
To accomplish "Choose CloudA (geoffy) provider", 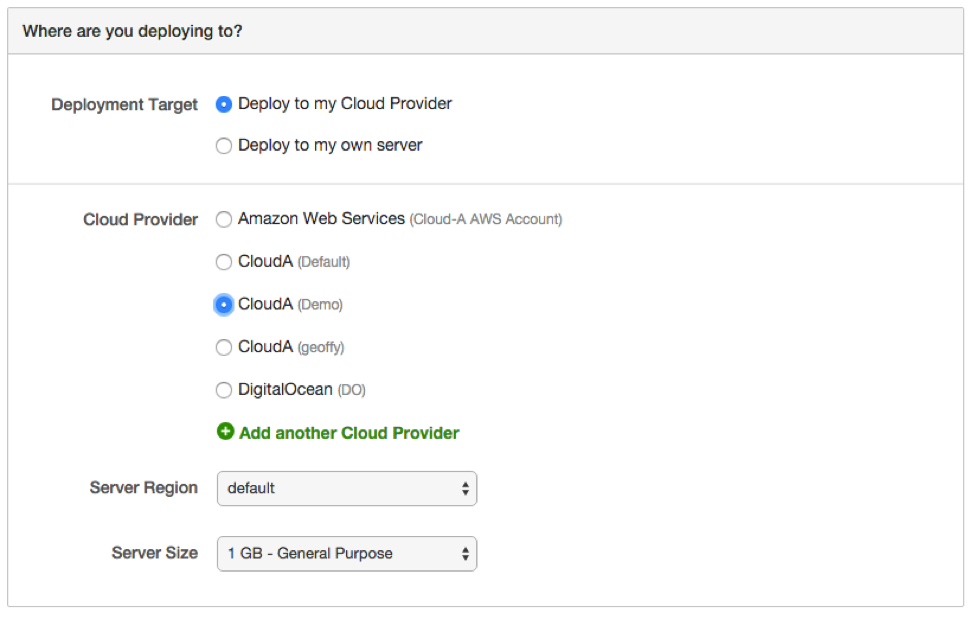I will [224, 347].
